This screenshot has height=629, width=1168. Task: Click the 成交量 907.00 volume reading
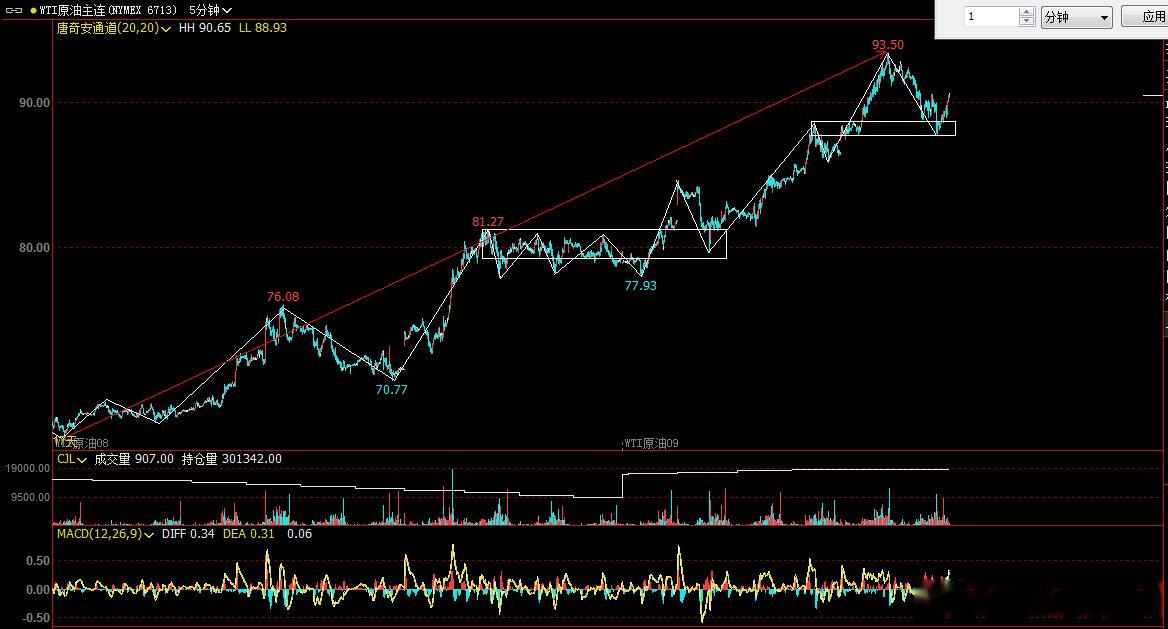tap(133, 459)
